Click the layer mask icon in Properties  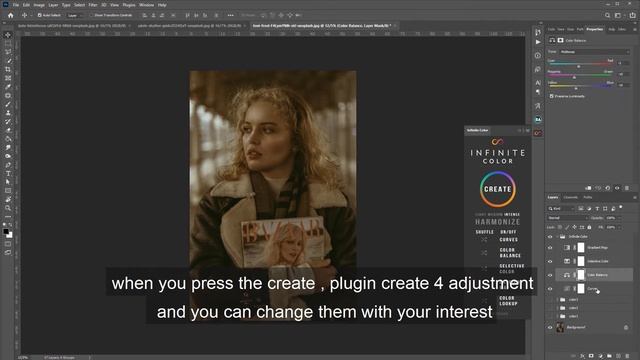click(560, 40)
